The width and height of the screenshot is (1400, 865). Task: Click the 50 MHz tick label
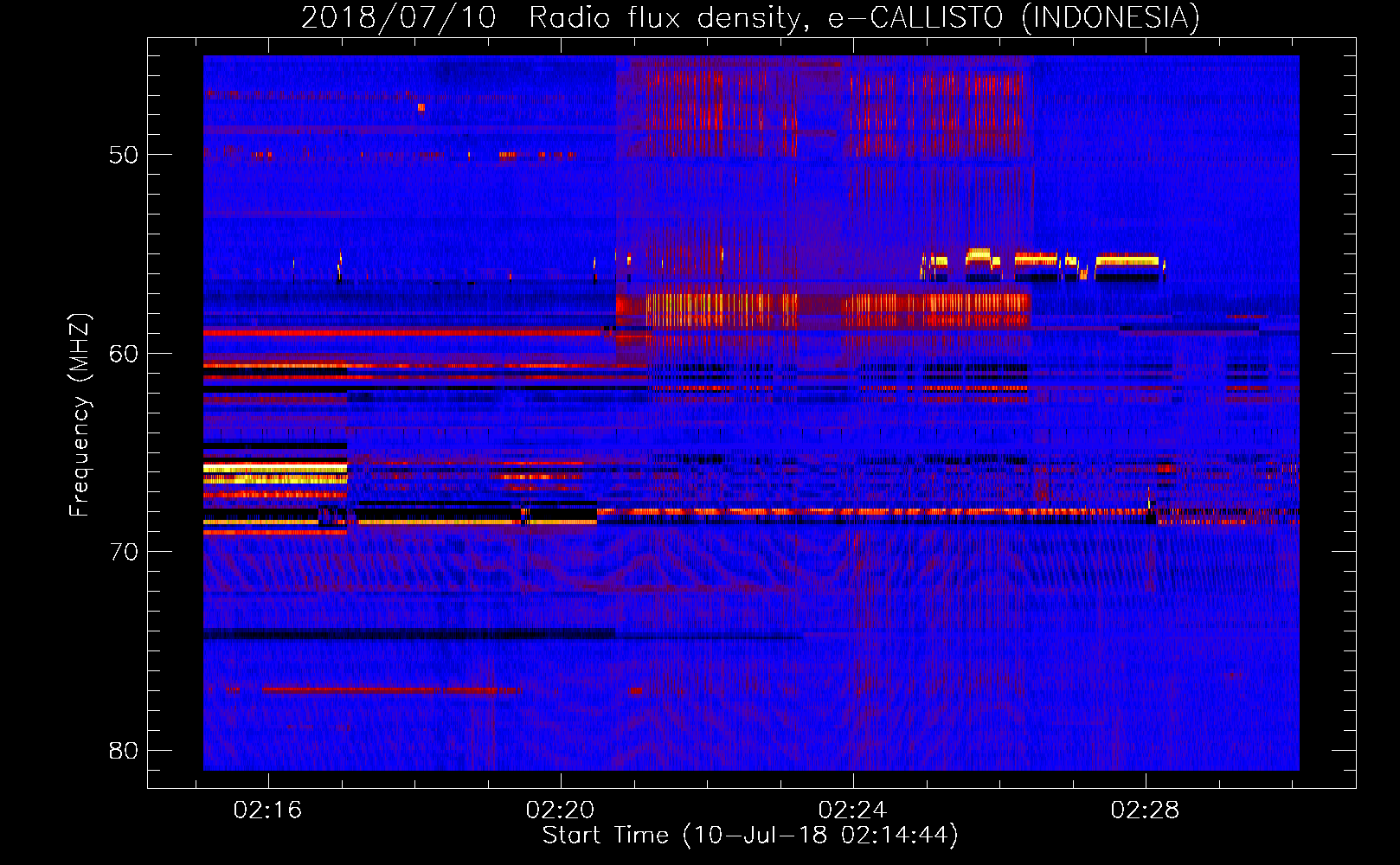click(x=124, y=155)
